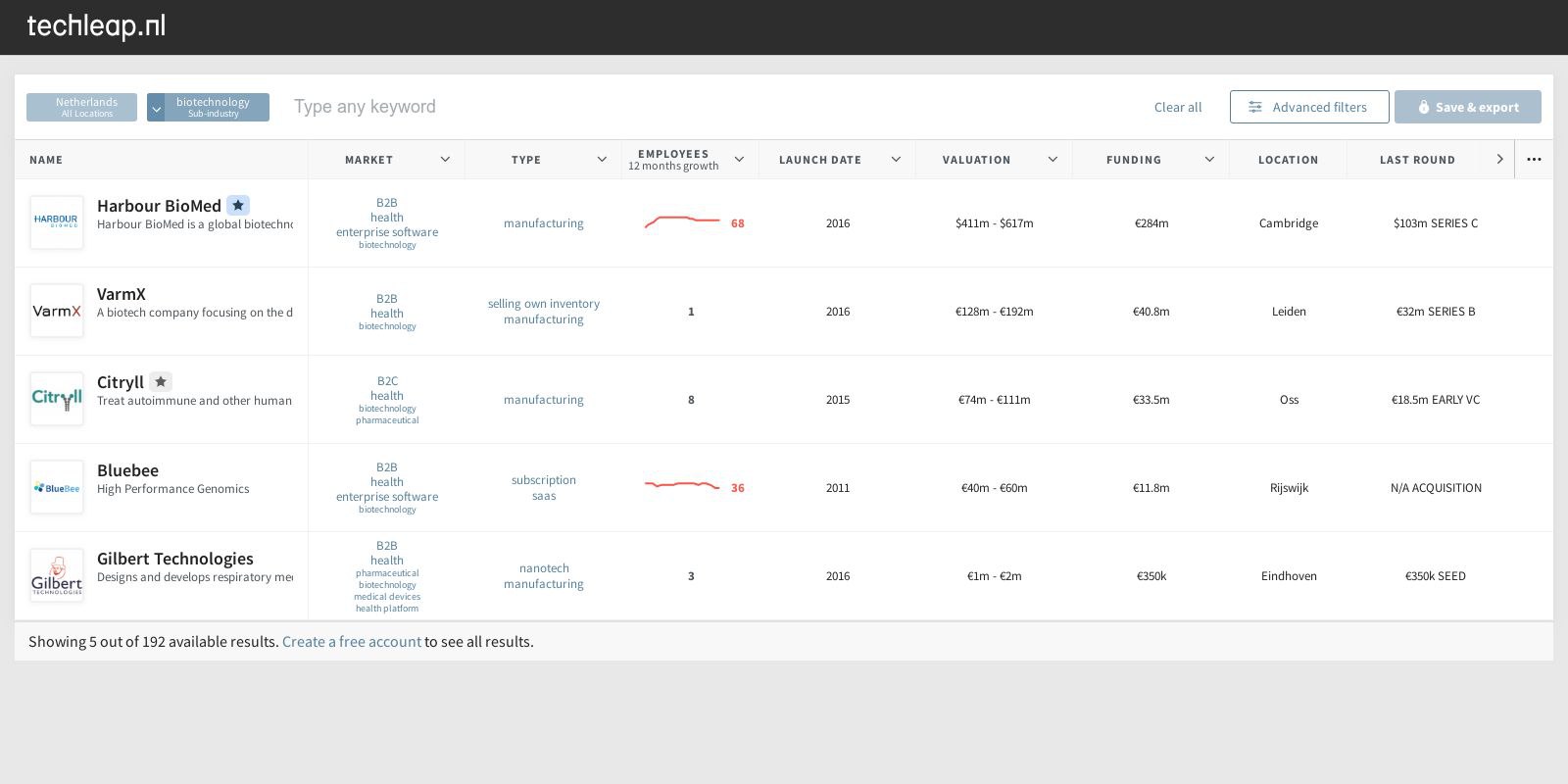Click the Last Round column header
This screenshot has width=1568, height=784.
(1417, 160)
